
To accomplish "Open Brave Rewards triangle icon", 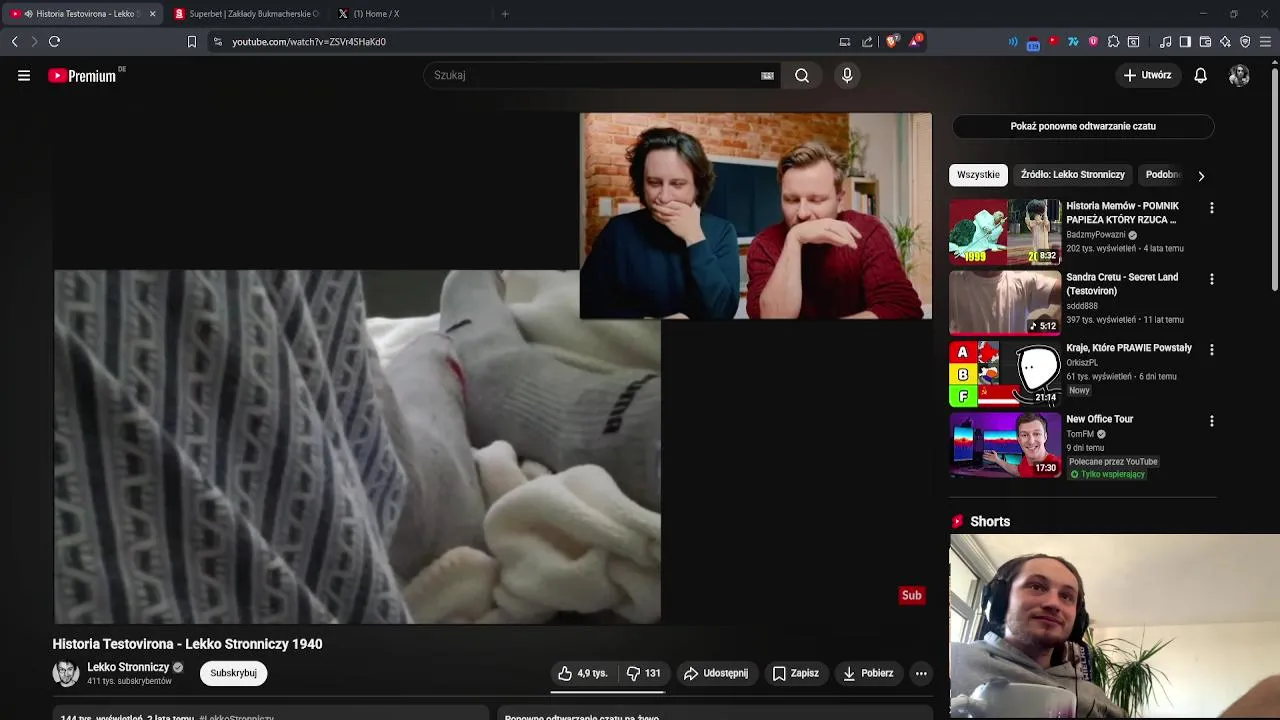I will 916,41.
